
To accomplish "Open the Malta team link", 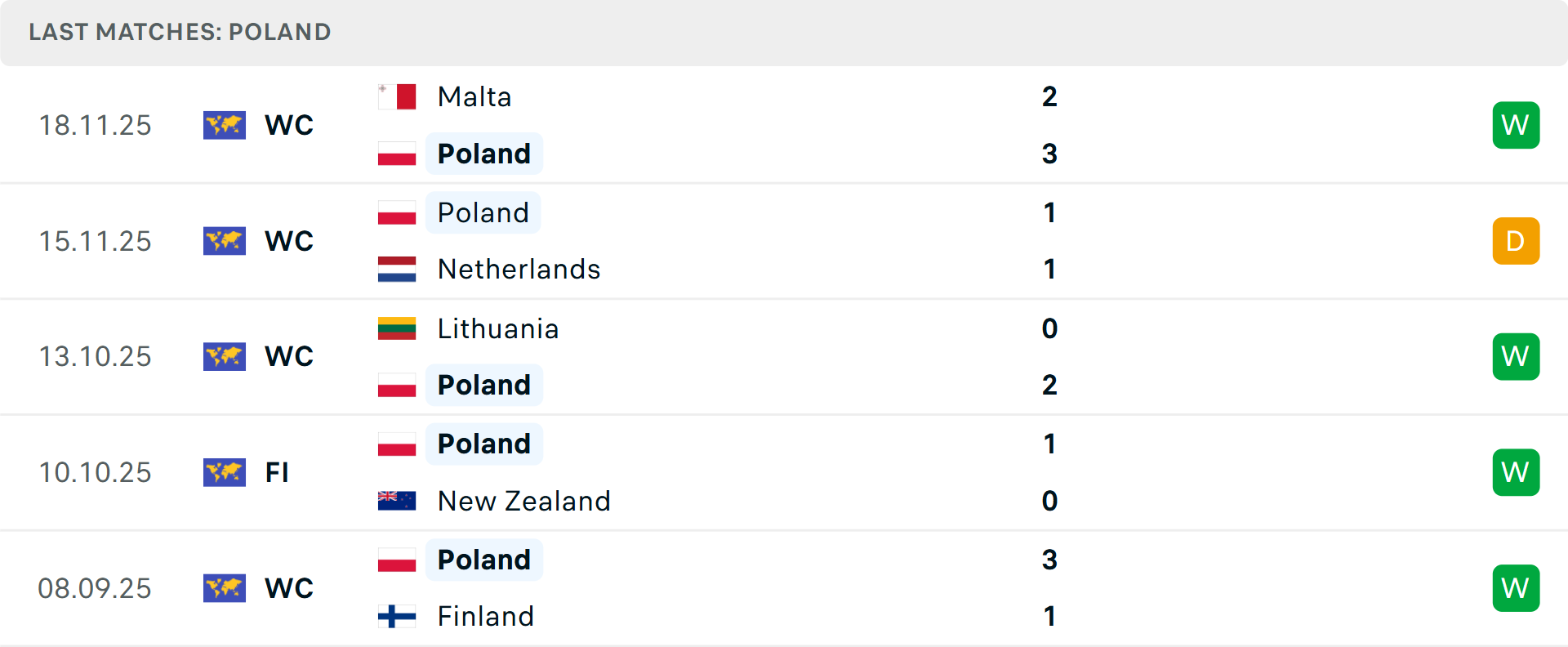I will click(x=474, y=97).
